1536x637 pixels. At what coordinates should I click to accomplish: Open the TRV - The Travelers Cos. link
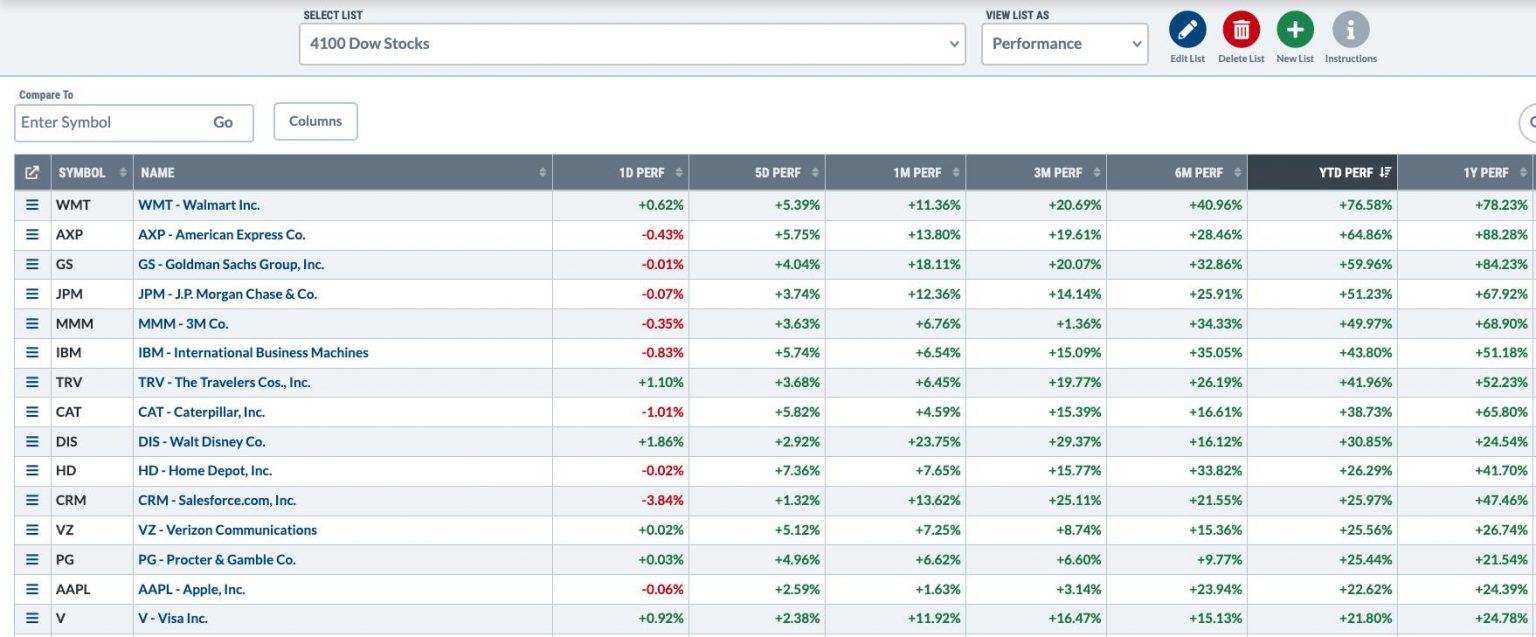(224, 383)
